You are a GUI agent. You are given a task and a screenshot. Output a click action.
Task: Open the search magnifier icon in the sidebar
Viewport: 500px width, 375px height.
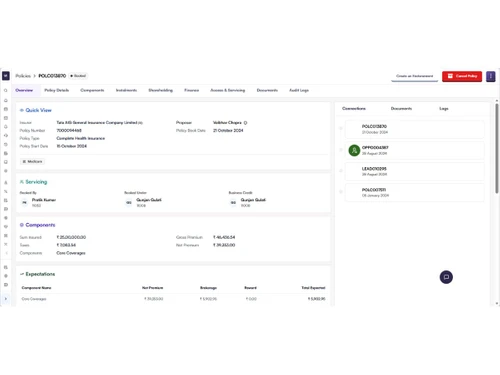[6, 90]
